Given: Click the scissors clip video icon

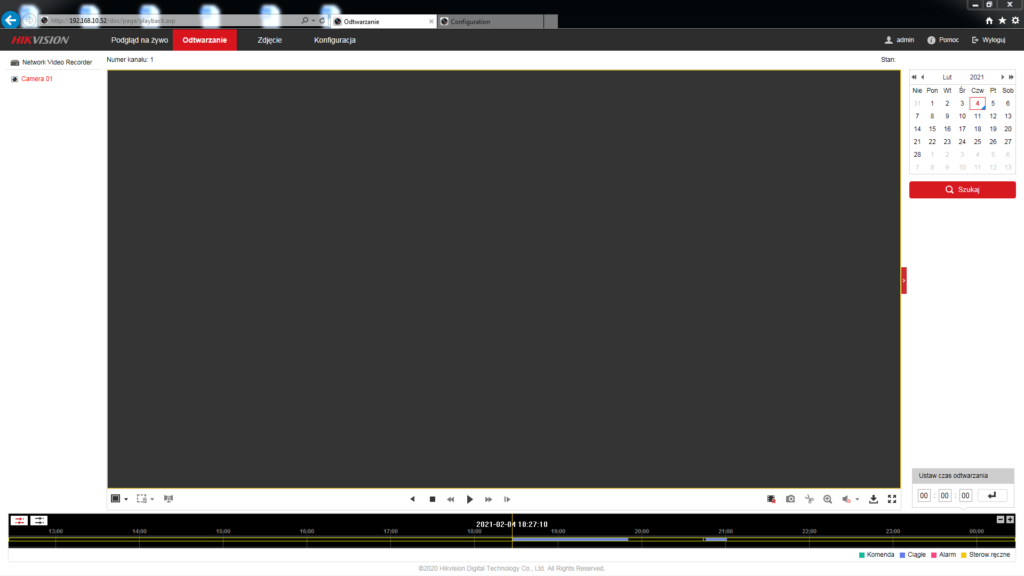Looking at the screenshot, I should tap(809, 498).
